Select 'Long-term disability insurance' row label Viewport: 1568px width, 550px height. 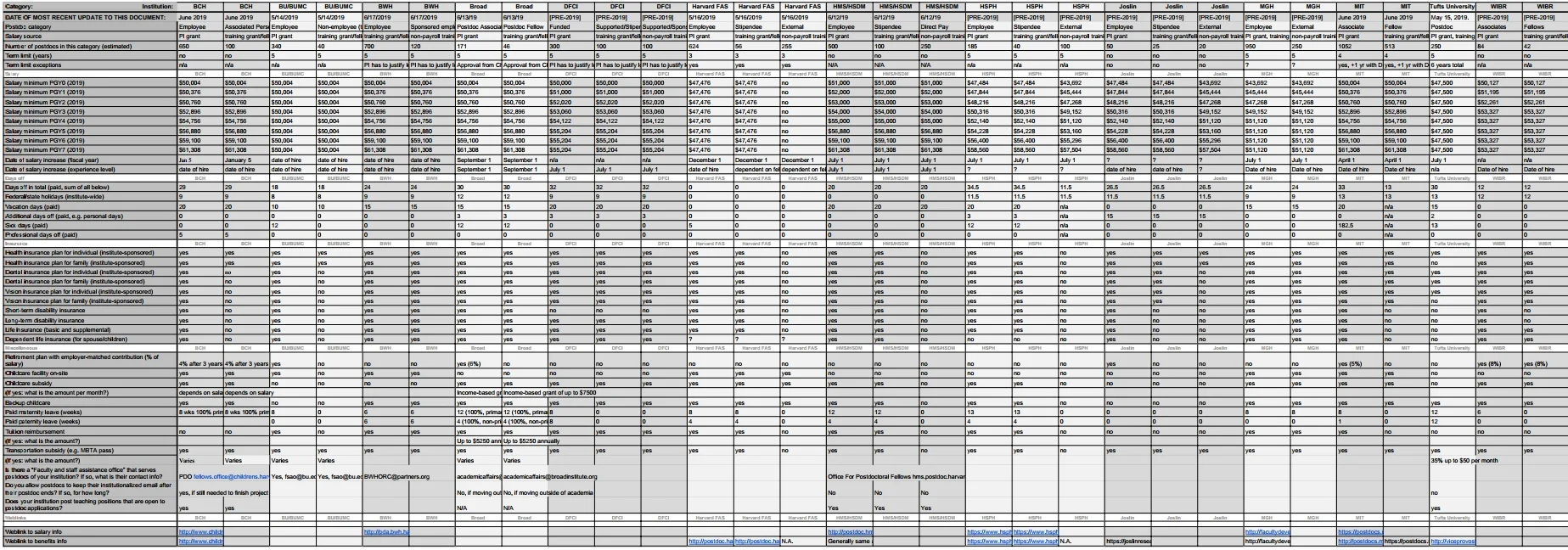pyautogui.click(x=89, y=320)
